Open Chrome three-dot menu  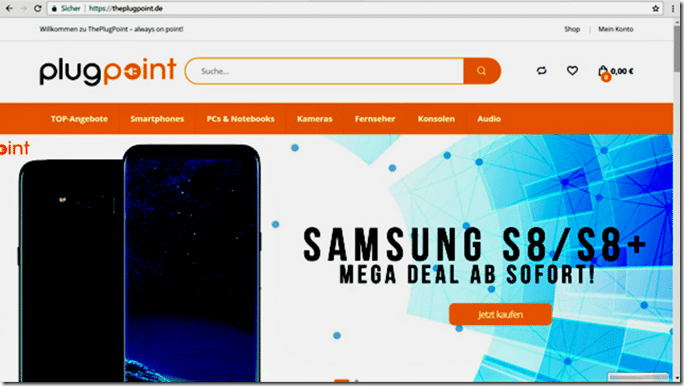(673, 9)
